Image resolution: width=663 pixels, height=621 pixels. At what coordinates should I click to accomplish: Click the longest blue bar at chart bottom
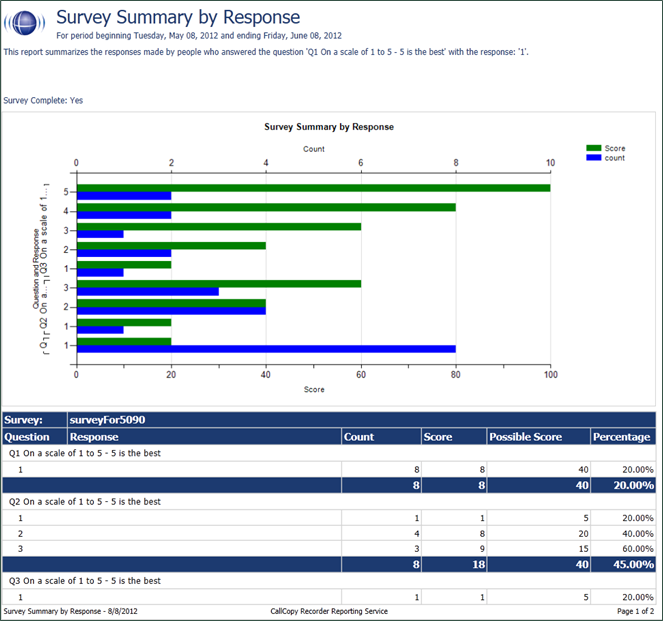(266, 349)
